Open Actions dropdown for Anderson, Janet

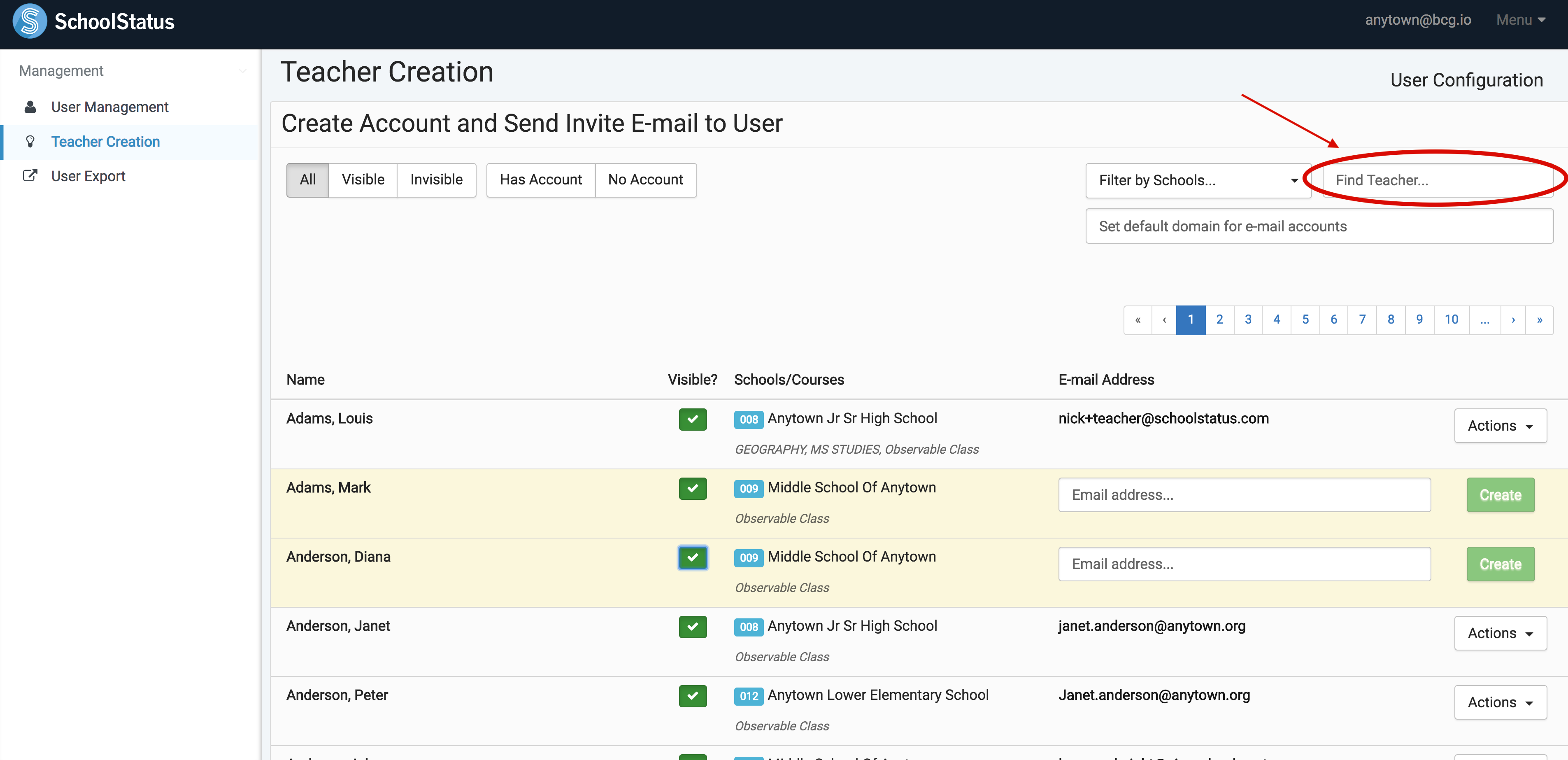tap(1501, 633)
